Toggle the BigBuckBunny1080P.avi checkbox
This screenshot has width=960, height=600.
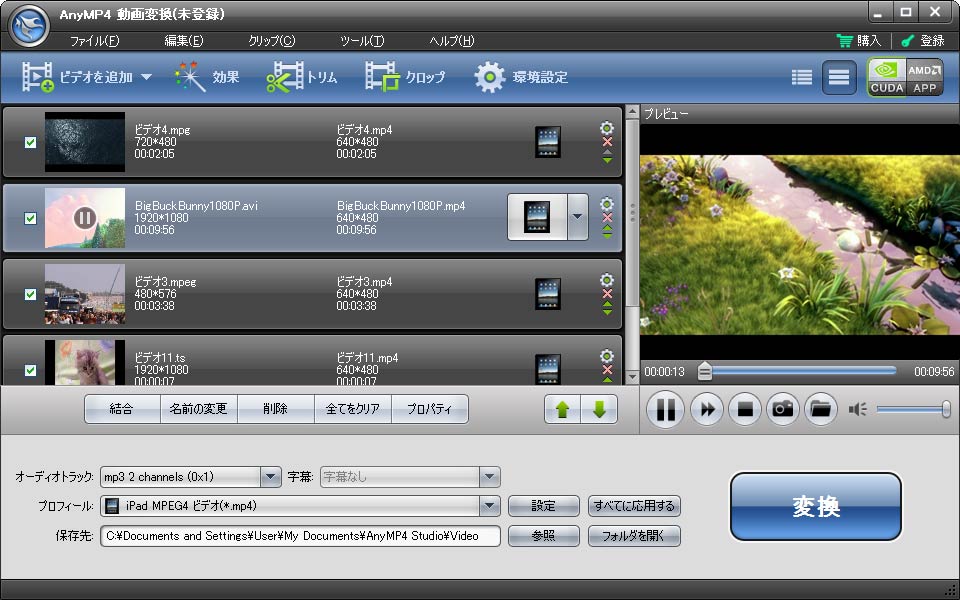pos(30,218)
